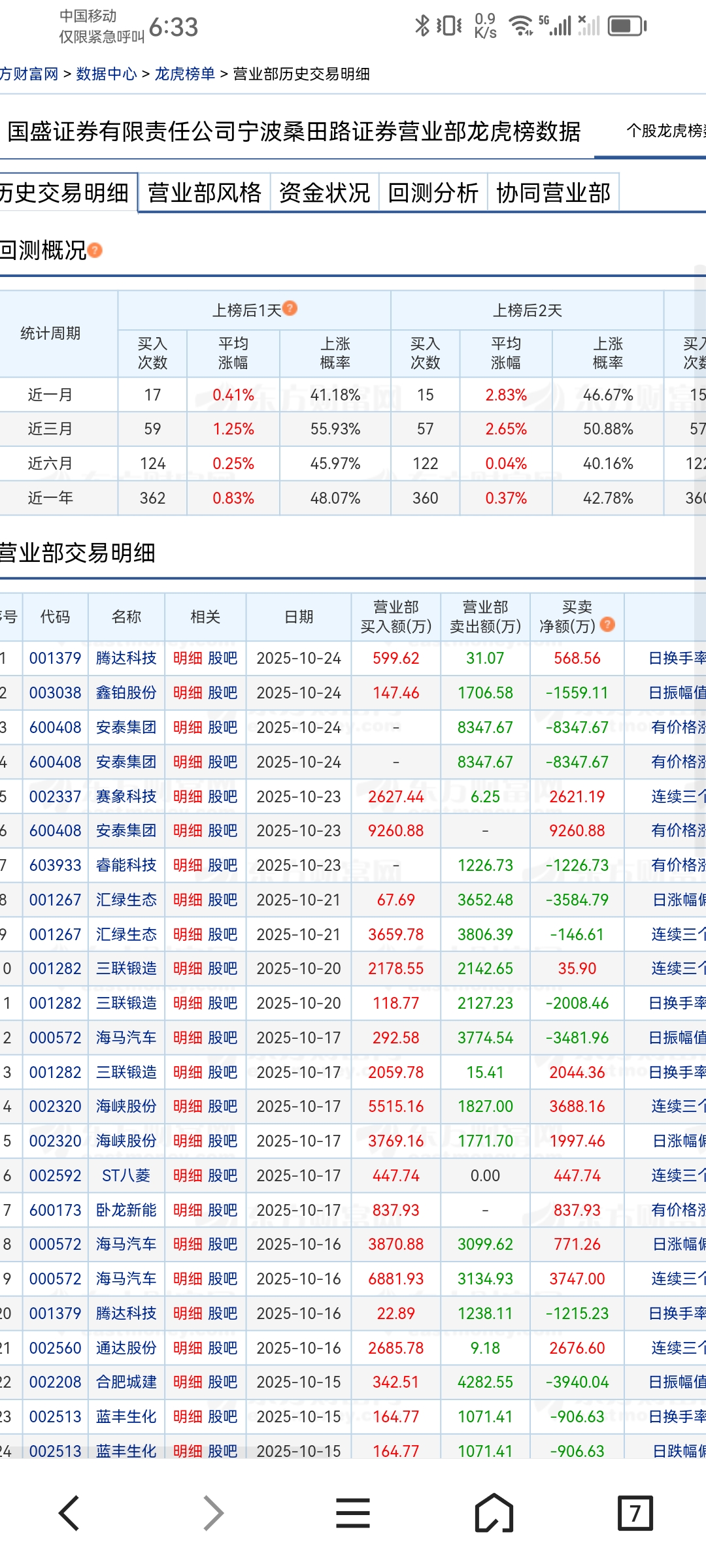Open the tab switcher showing 7
706x1568 pixels.
point(635,1513)
